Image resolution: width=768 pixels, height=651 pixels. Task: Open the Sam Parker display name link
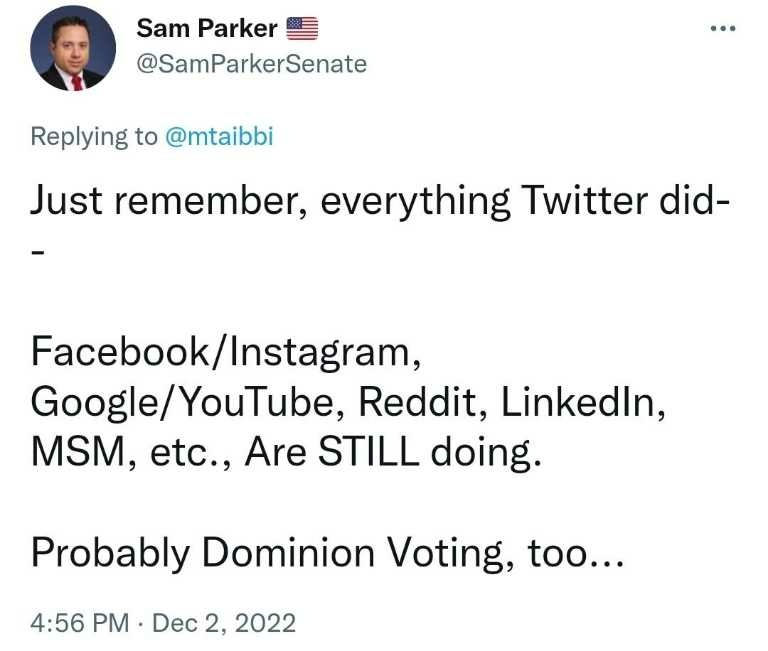[207, 29]
